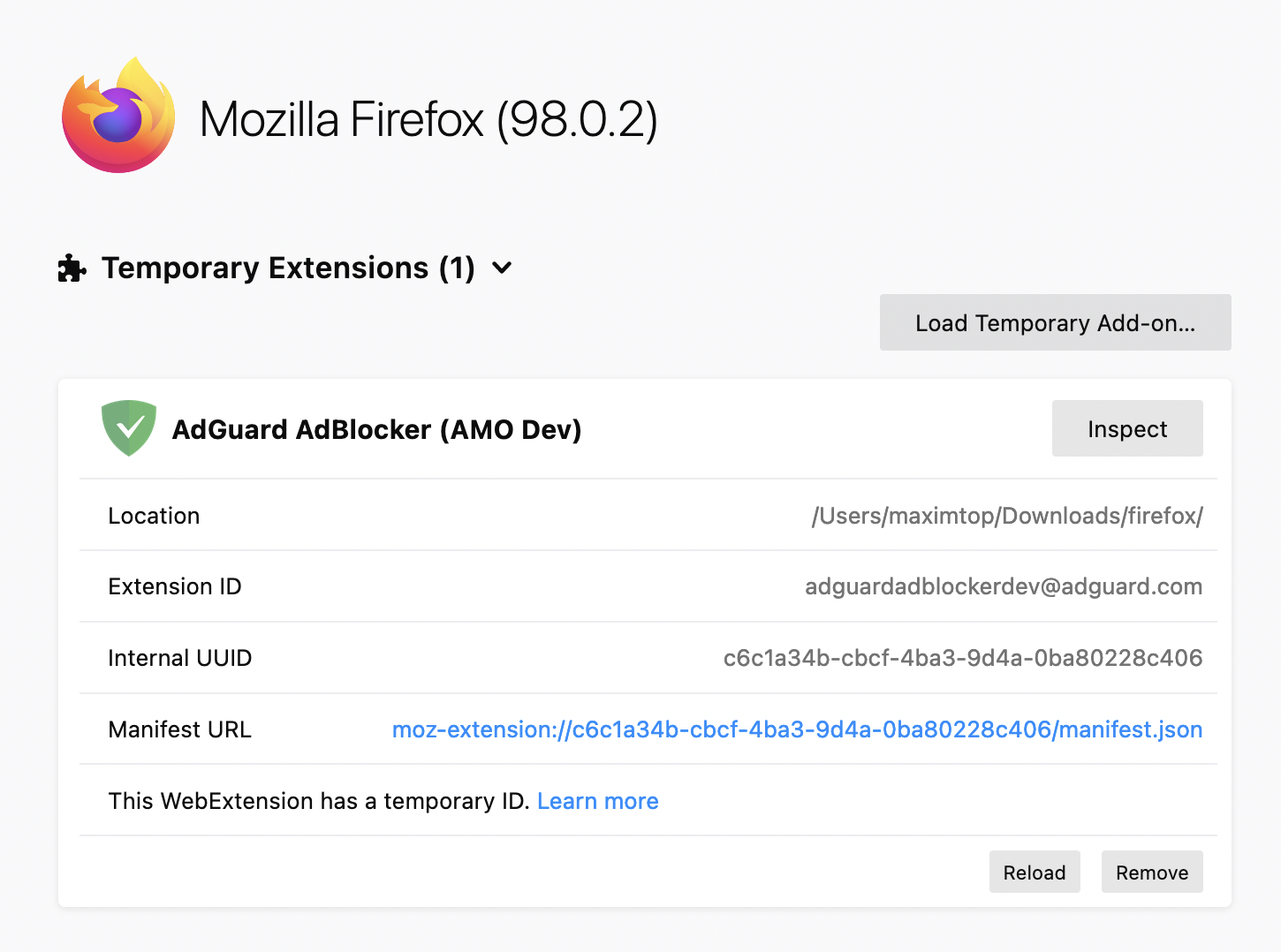Image resolution: width=1281 pixels, height=952 pixels.
Task: Click the Mozilla Firefox (98.0.2) title
Action: (428, 119)
